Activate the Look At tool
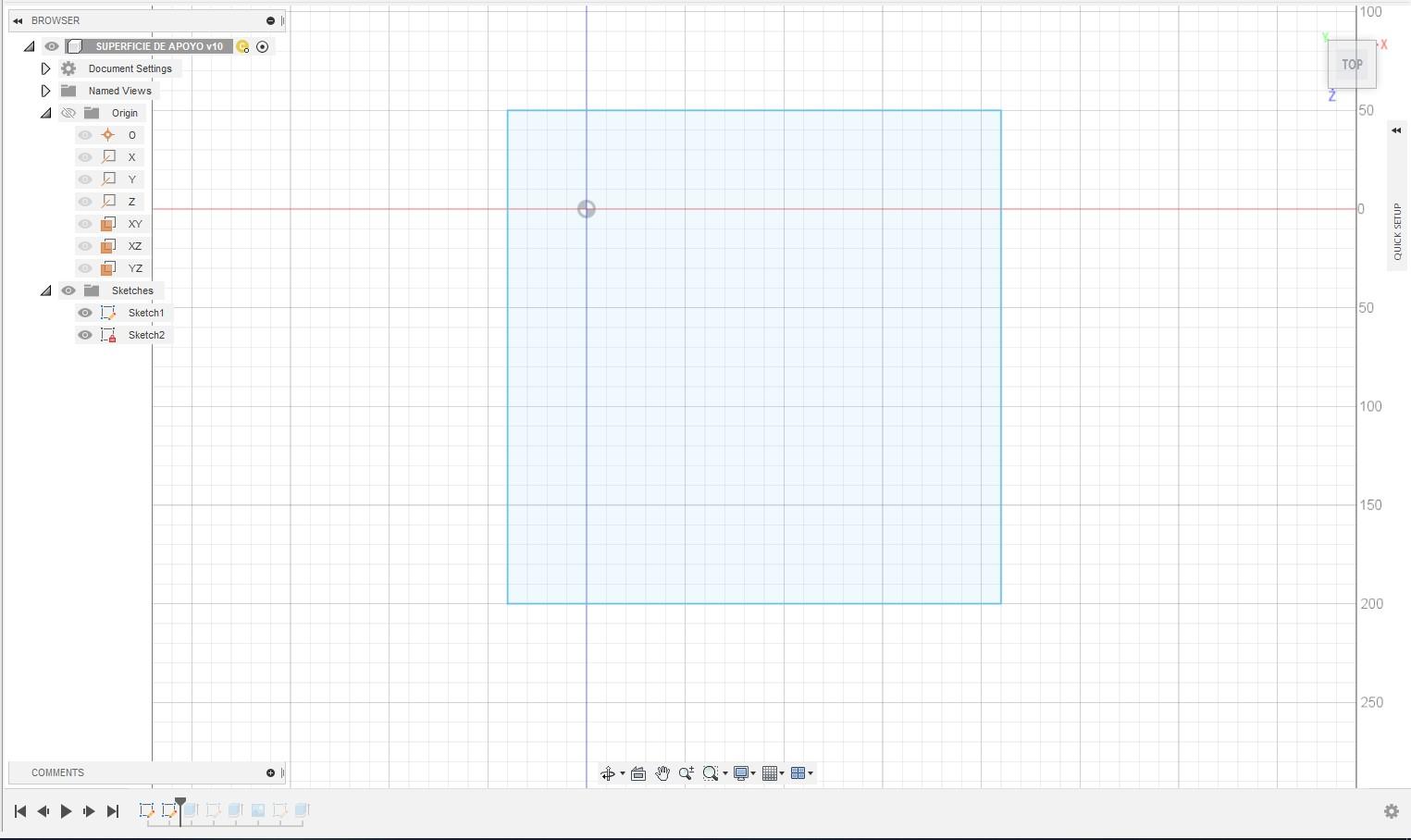 pos(638,773)
